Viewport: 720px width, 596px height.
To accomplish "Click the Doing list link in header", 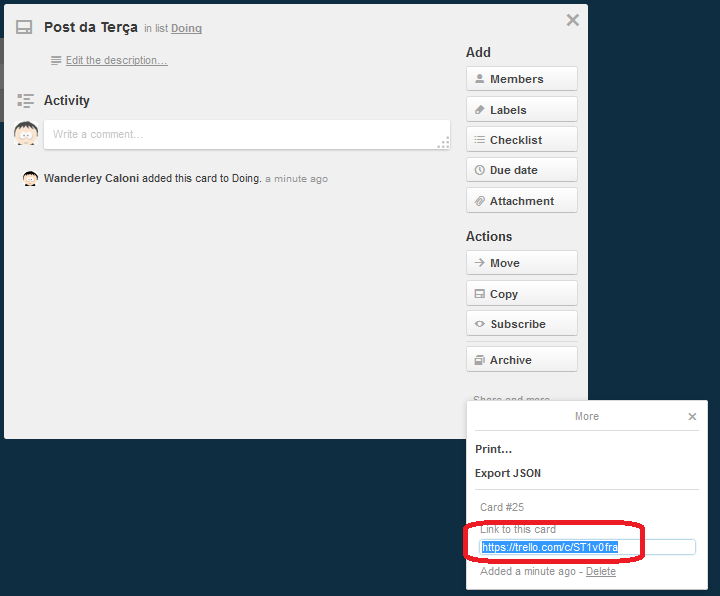I will click(186, 29).
